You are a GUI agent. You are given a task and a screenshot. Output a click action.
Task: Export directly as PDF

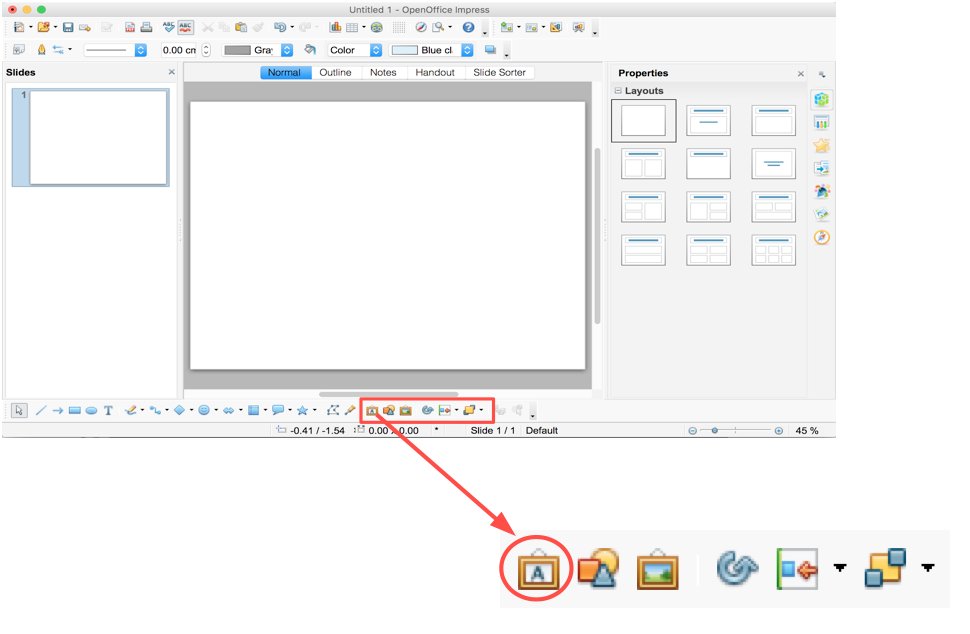pos(132,28)
